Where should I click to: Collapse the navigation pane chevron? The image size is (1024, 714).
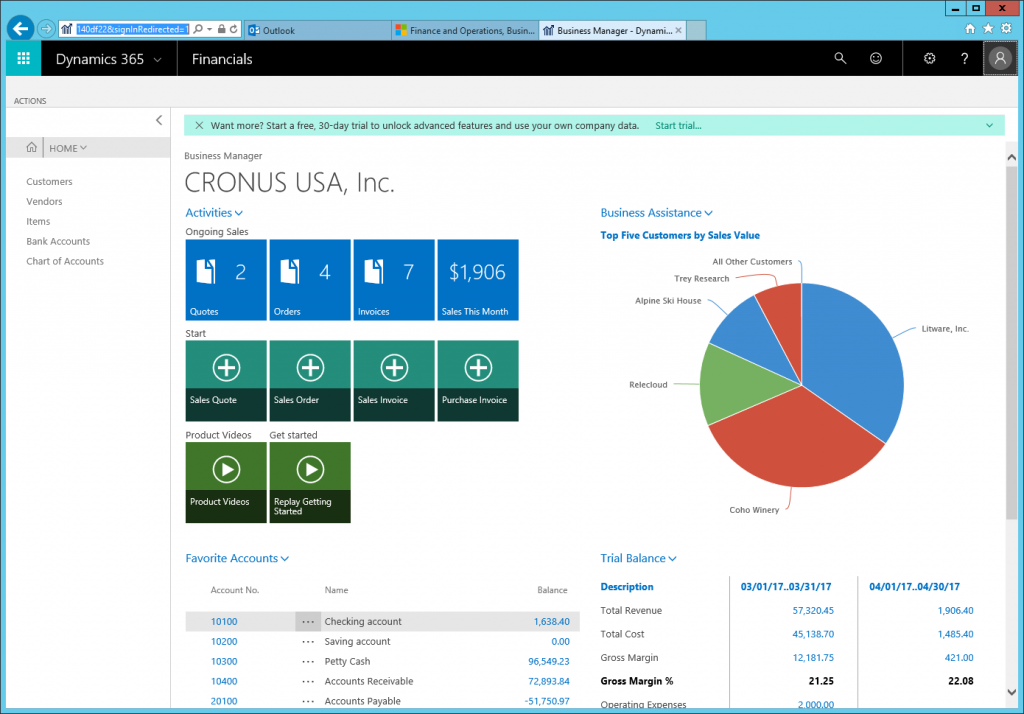coord(159,120)
